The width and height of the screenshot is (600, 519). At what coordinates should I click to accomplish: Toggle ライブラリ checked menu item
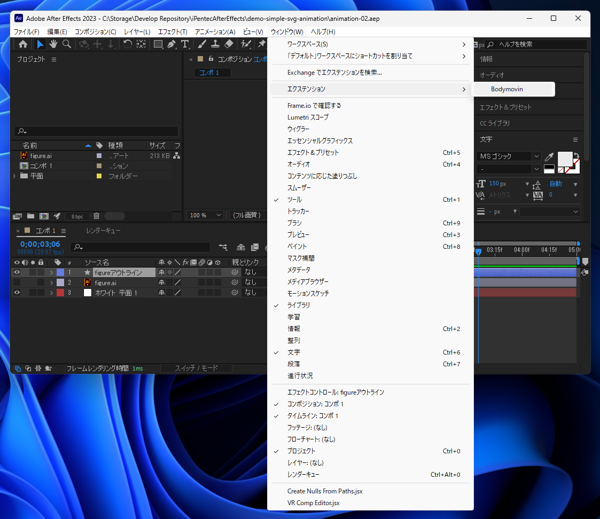[370, 305]
